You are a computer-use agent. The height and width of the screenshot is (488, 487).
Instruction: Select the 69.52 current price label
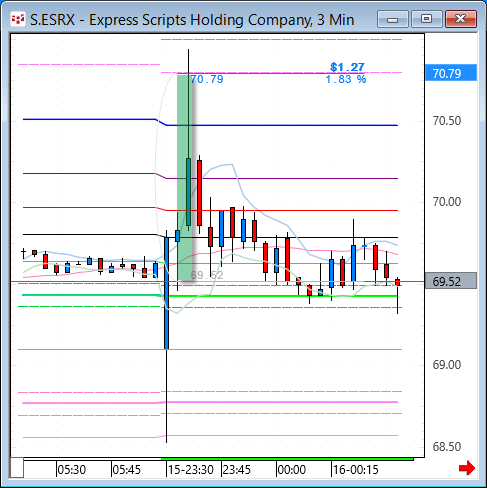pyautogui.click(x=451, y=281)
